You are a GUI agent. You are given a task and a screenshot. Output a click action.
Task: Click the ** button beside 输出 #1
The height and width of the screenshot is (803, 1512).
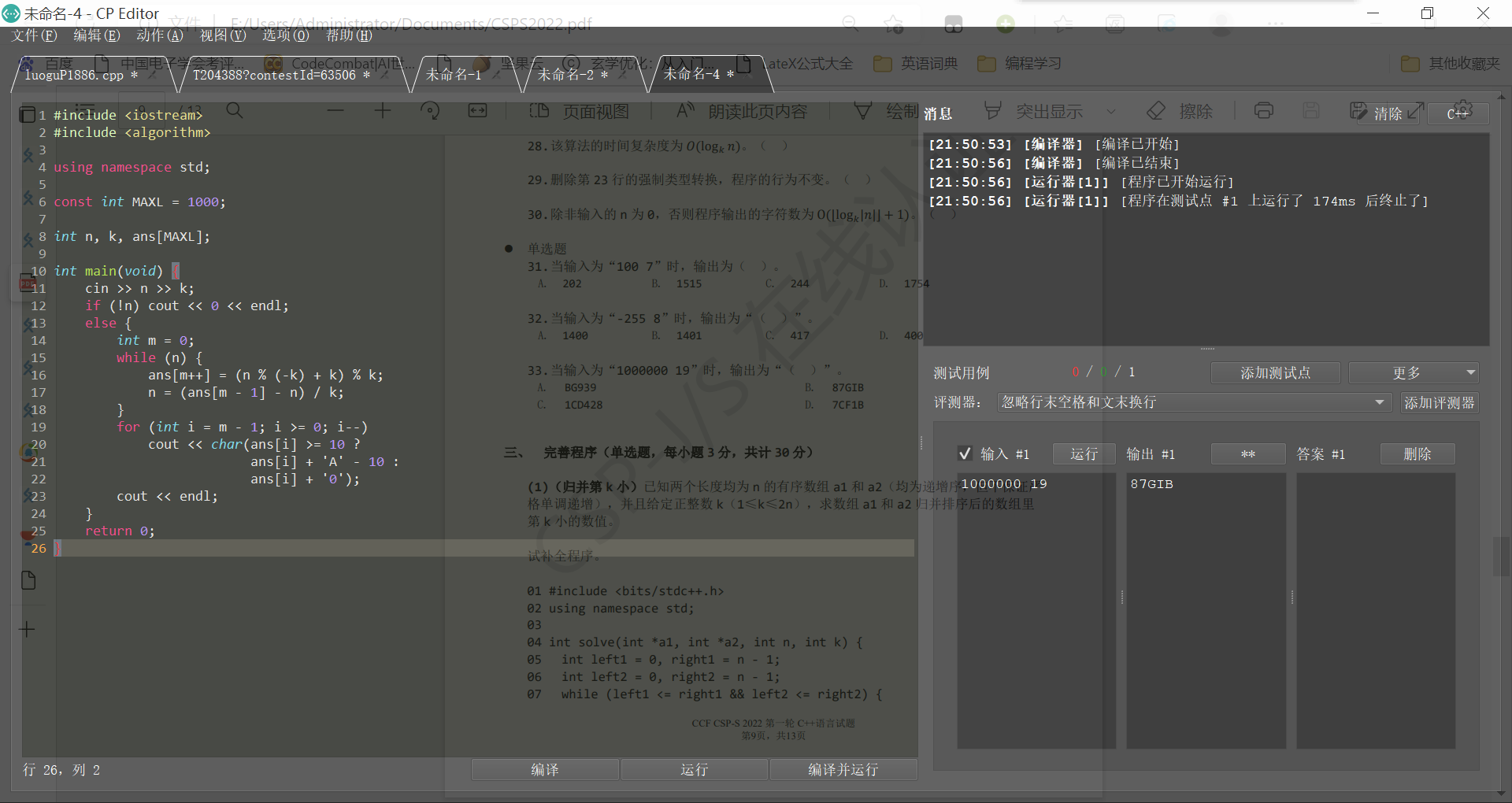1248,454
